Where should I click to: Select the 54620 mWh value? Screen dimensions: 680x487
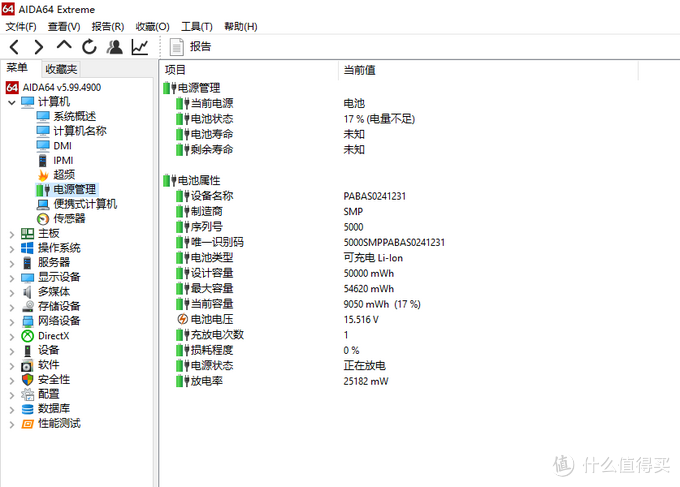[369, 289]
